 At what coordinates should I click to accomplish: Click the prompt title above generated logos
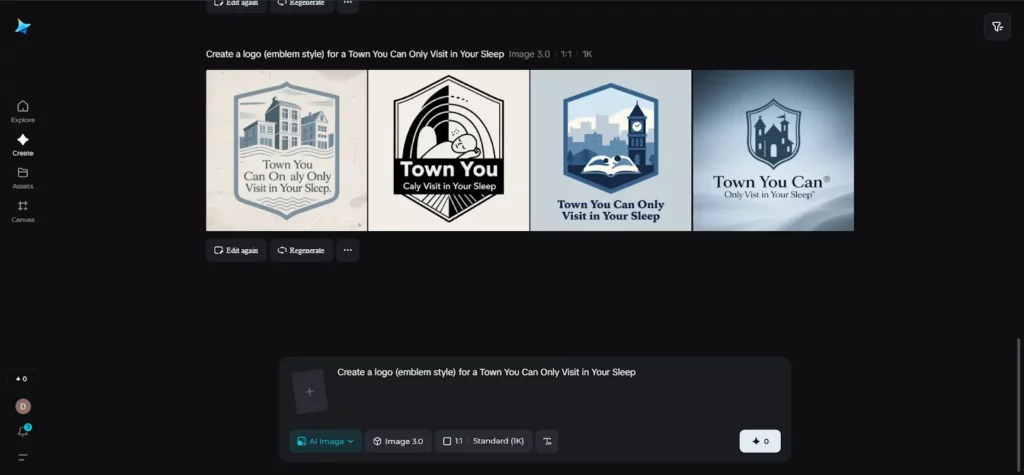[355, 54]
